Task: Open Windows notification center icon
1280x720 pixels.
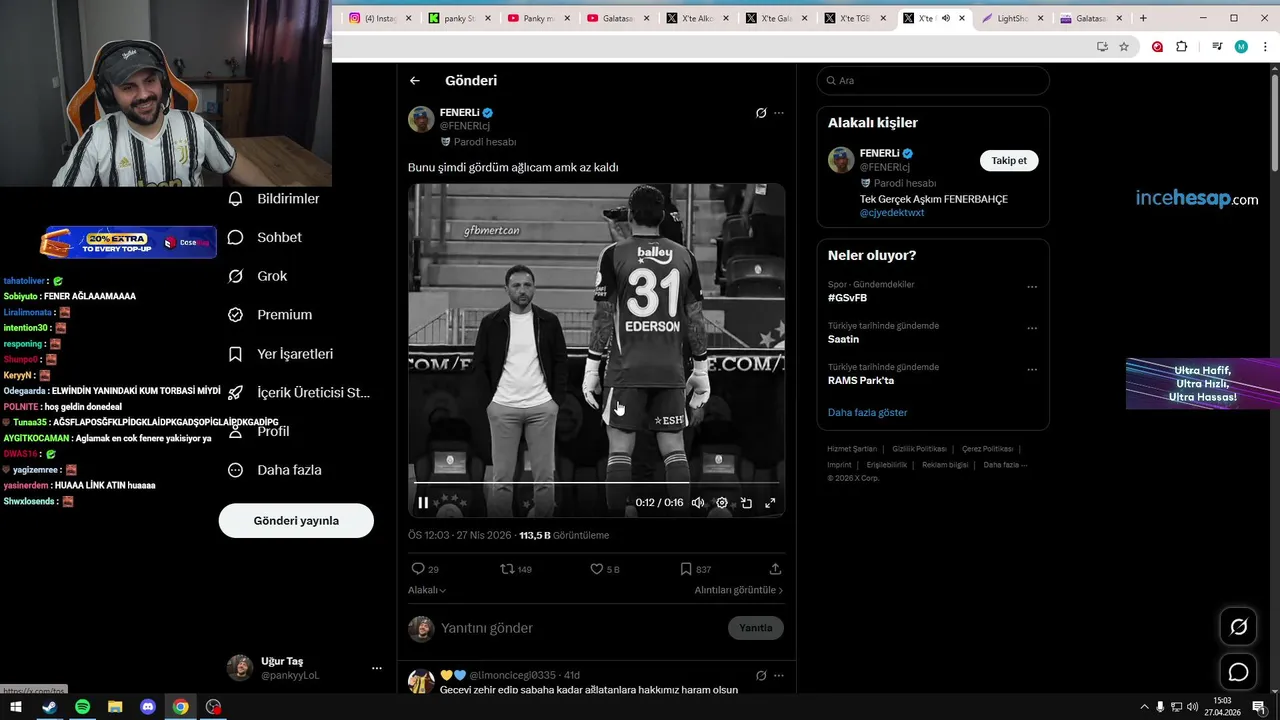Action: tap(1258, 707)
